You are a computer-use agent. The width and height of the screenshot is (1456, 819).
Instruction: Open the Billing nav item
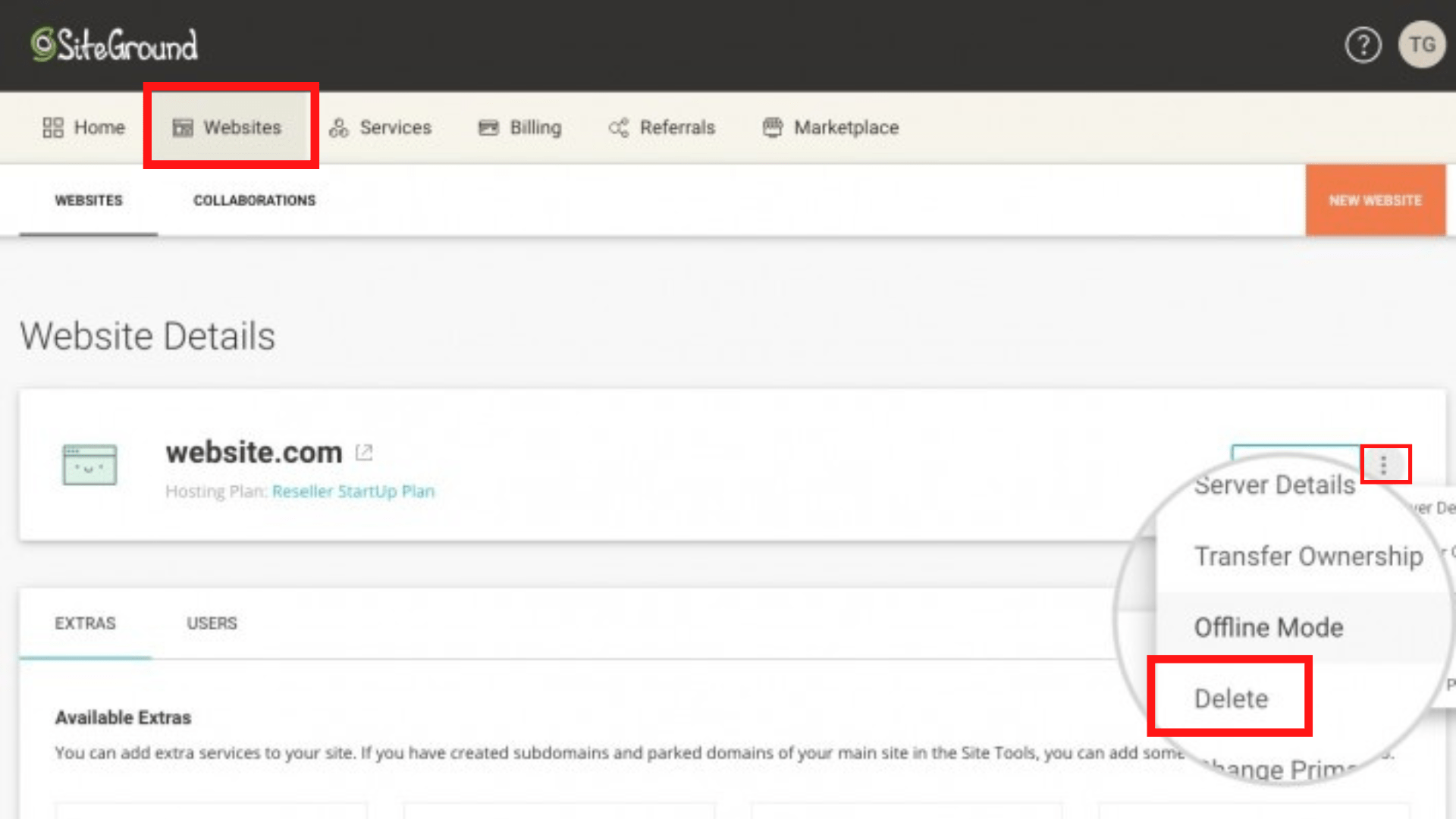520,127
